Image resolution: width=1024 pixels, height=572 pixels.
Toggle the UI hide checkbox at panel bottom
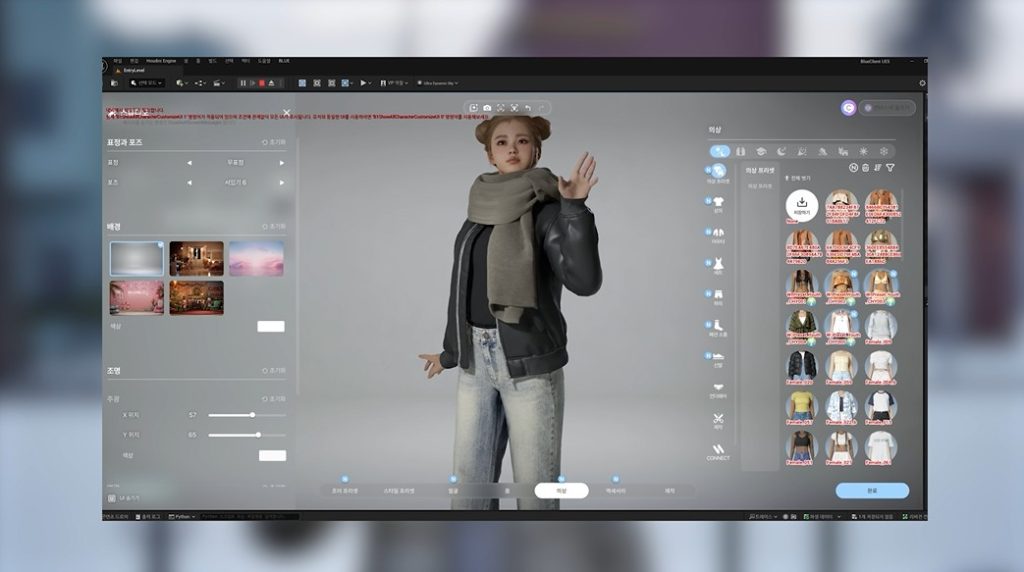[112, 498]
